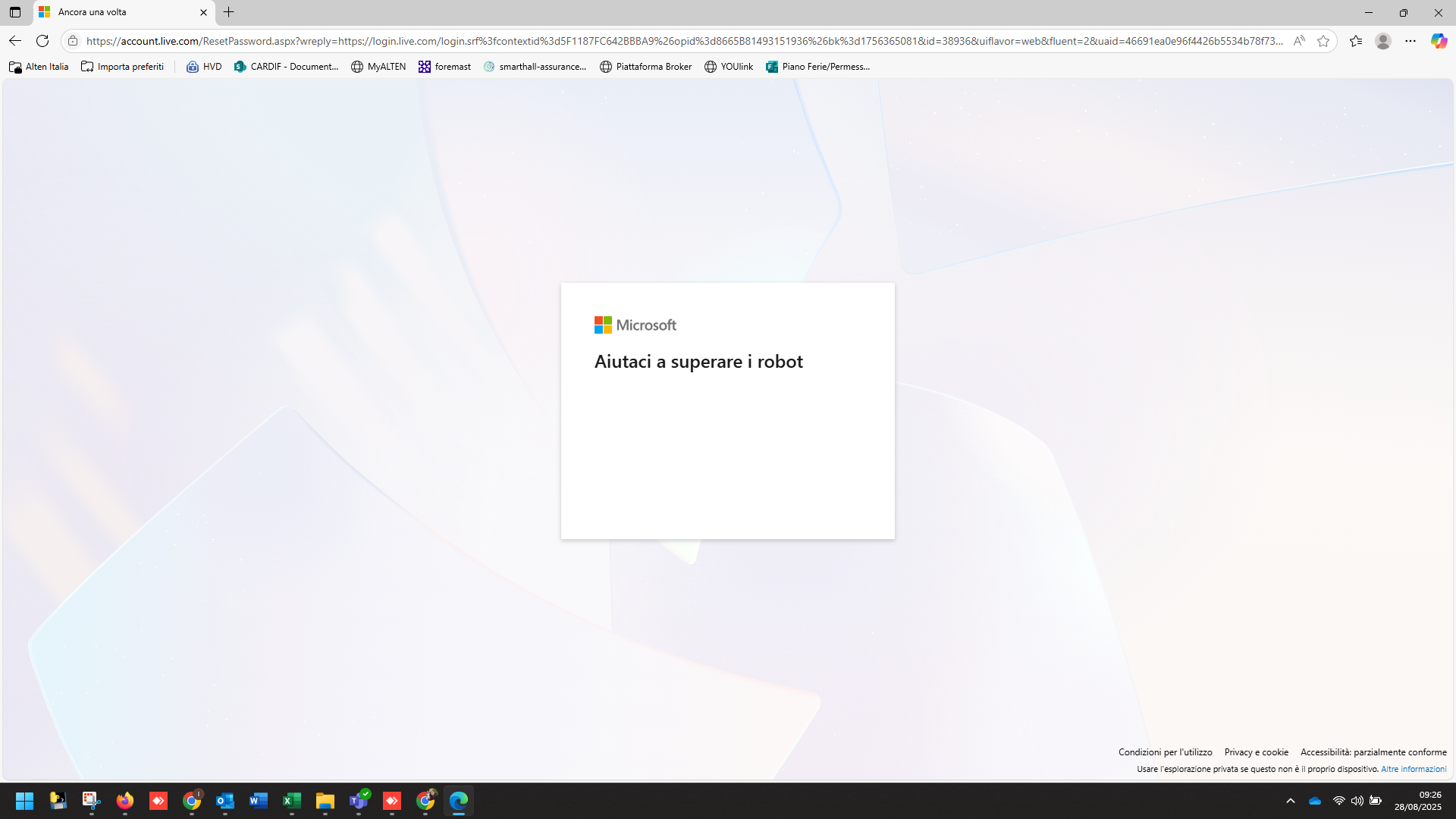Open the Favorites list panel
The image size is (1456, 819).
(1356, 41)
